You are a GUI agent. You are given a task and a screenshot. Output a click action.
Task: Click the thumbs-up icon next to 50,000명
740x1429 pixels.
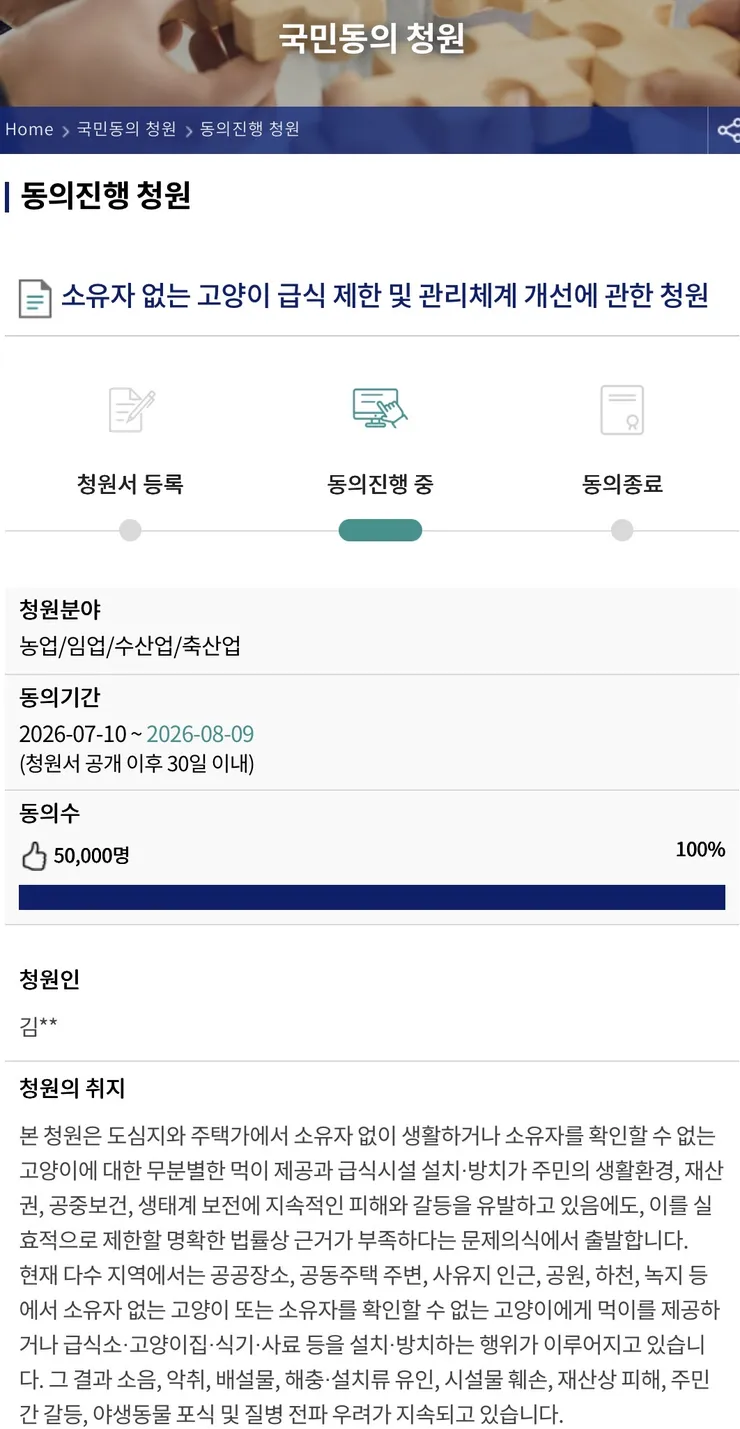(34, 856)
